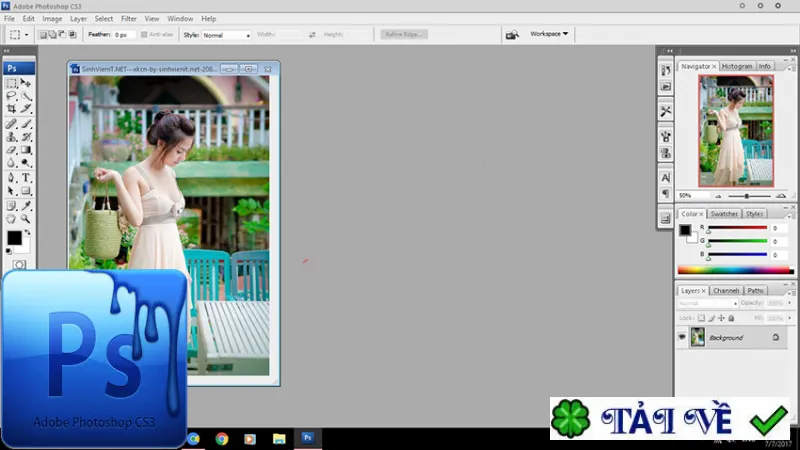The image size is (800, 450).
Task: Open the Image menu
Action: (x=52, y=18)
